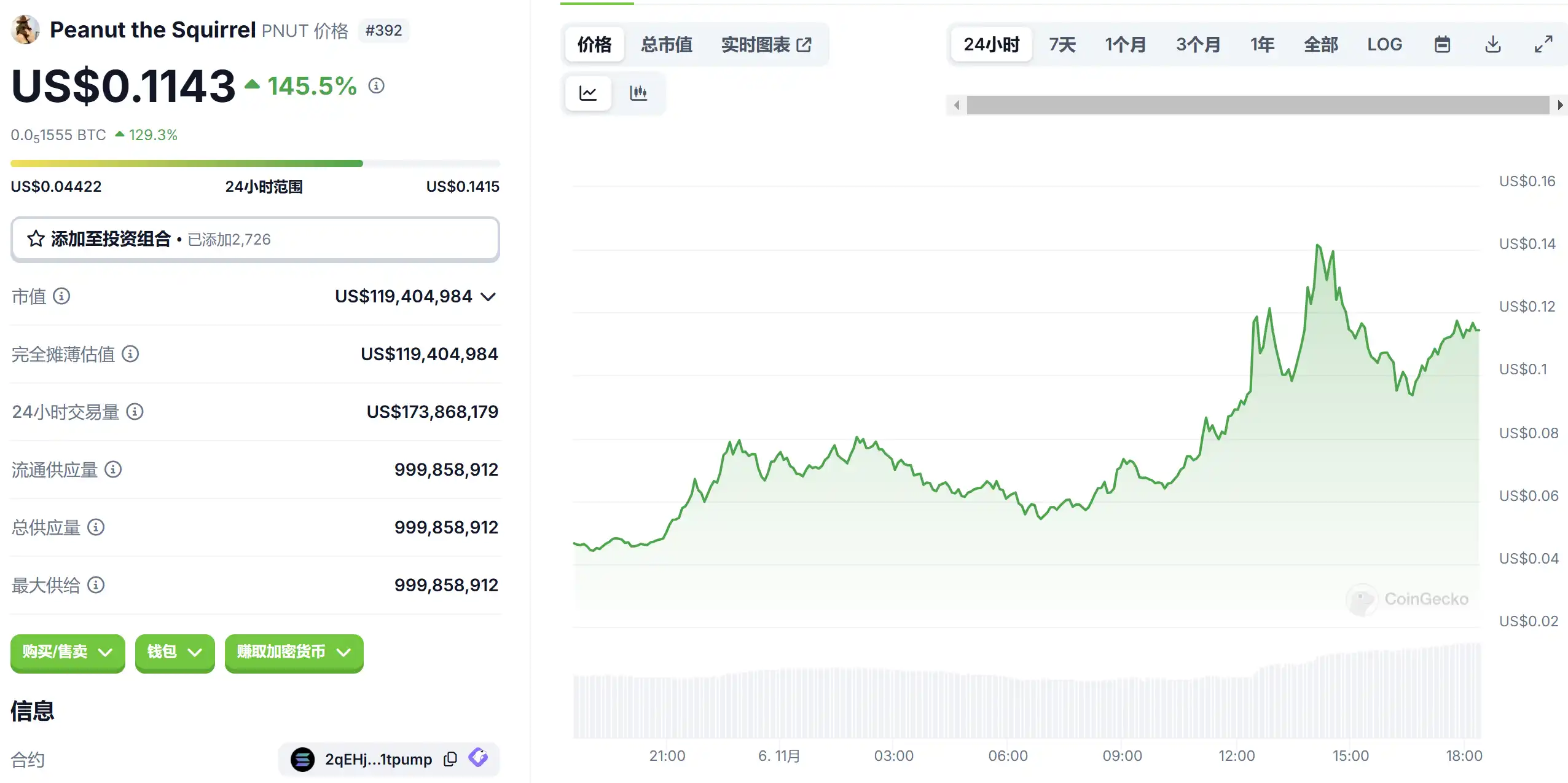Switch to the line chart view icon
The image size is (1568, 783).
click(588, 93)
